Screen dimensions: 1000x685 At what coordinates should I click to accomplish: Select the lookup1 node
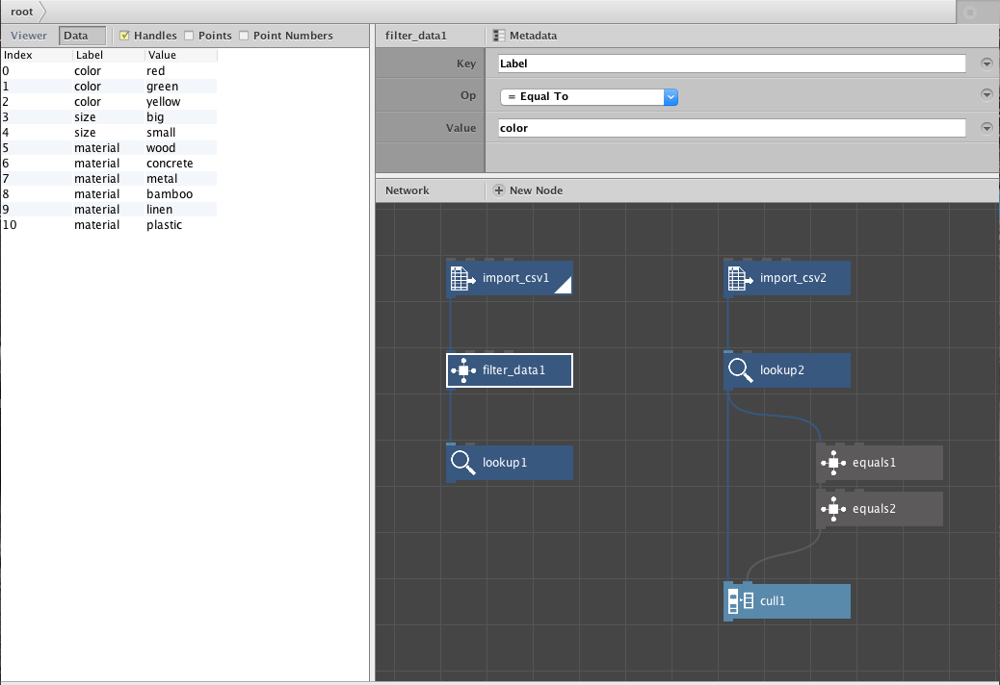(510, 462)
